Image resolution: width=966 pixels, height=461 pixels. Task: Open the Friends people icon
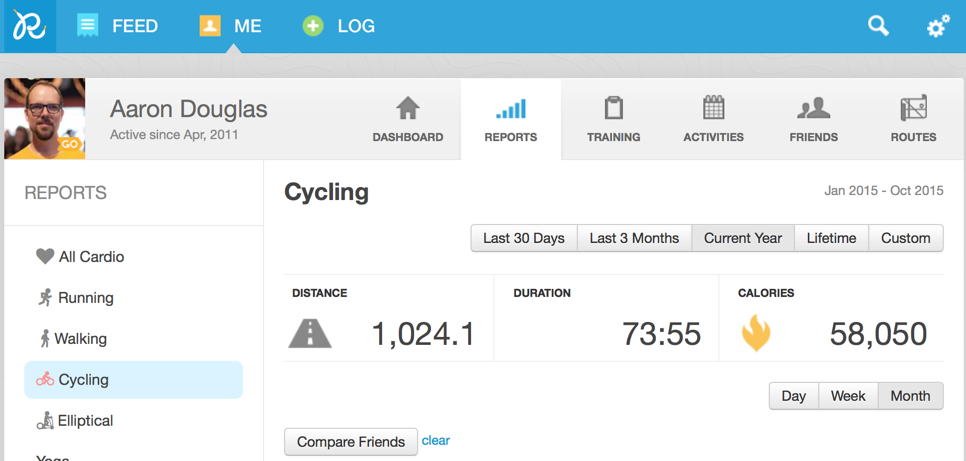(x=813, y=109)
